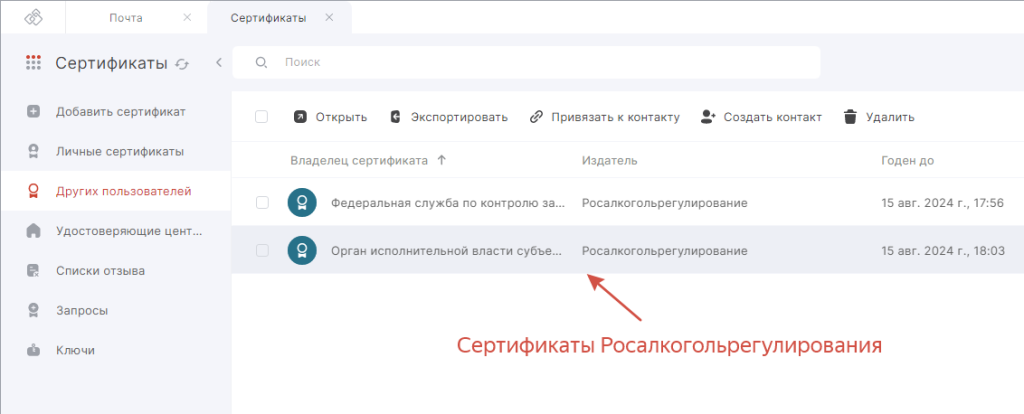Open Добавить сертификат in sidebar
1024x414 pixels.
point(121,112)
